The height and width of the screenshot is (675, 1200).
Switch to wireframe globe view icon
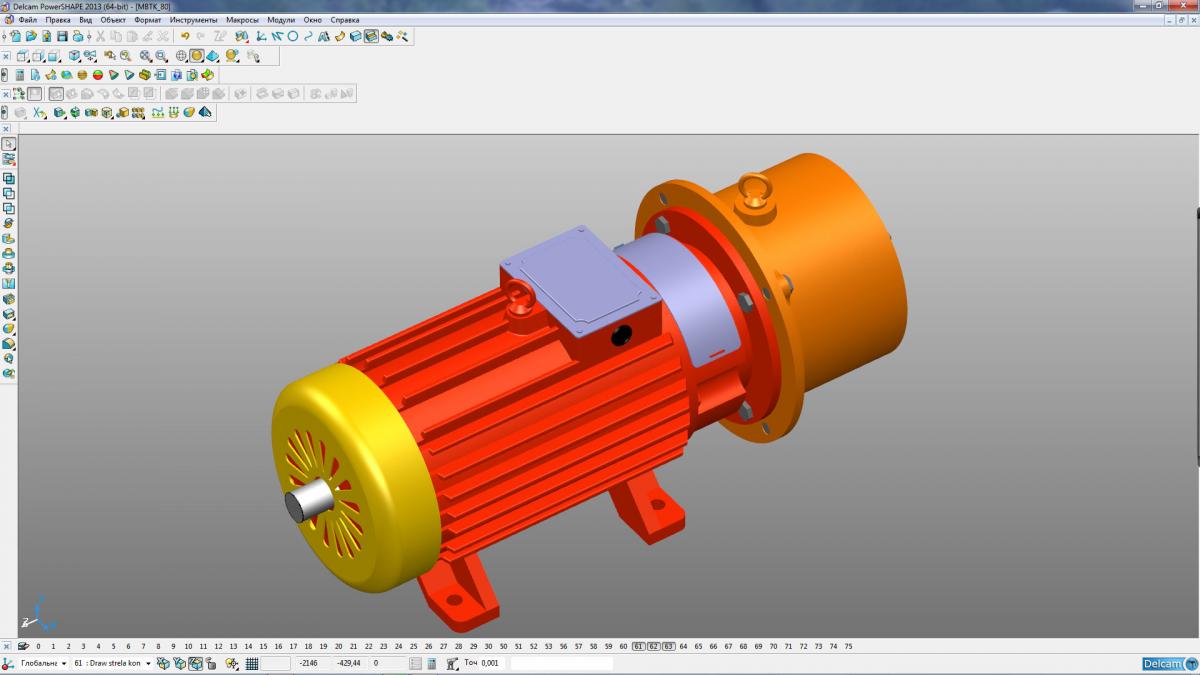tap(181, 56)
